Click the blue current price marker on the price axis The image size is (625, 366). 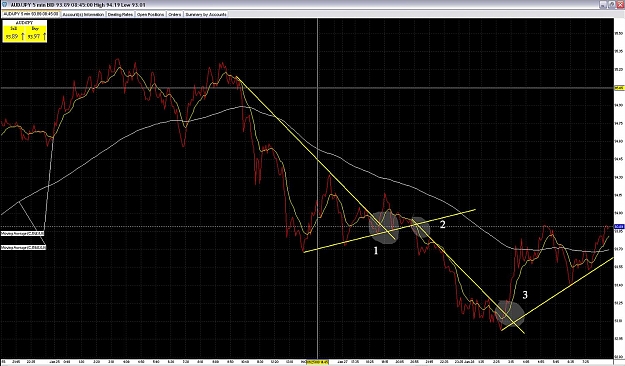coord(619,226)
